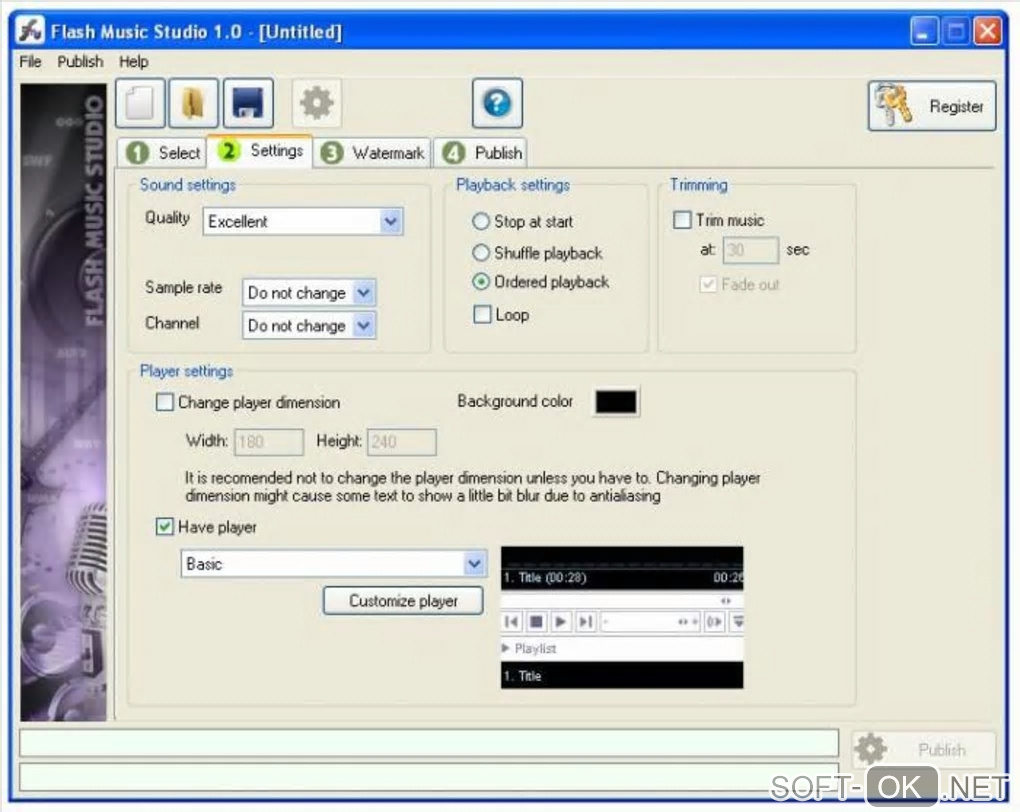Close the Flash Music Studio window
Image resolution: width=1020 pixels, height=812 pixels.
point(987,31)
